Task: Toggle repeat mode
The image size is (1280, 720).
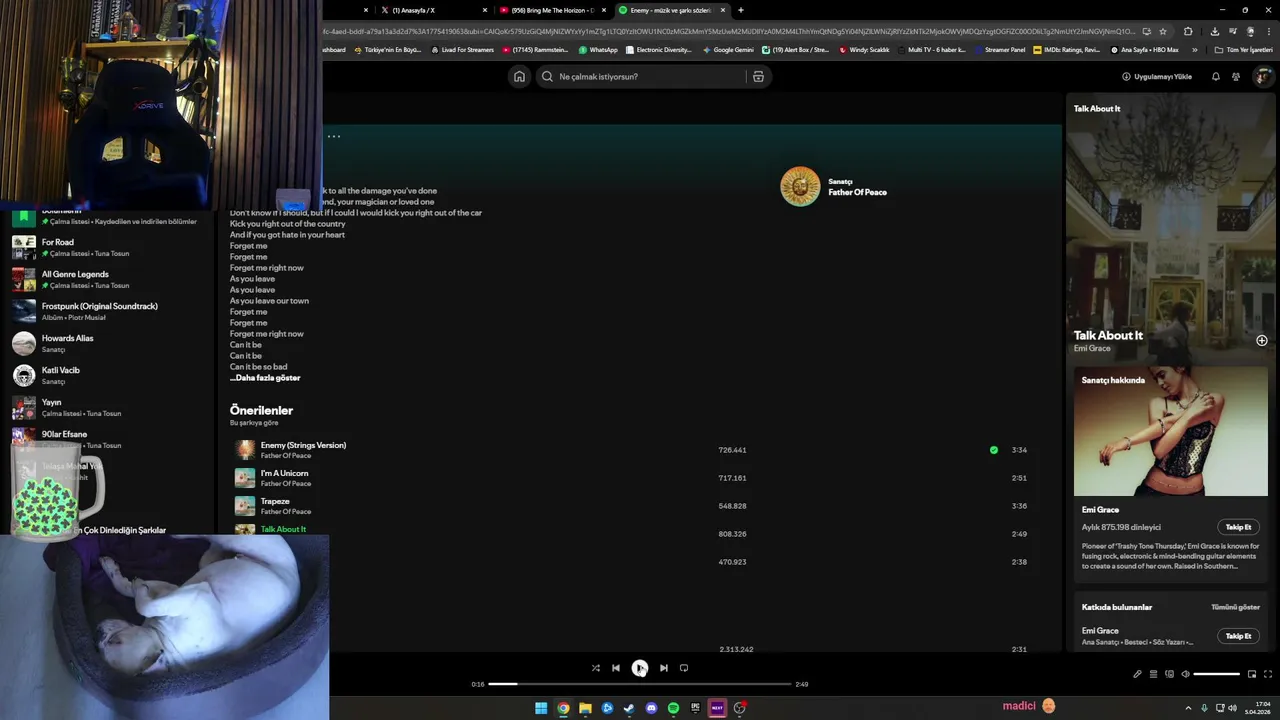Action: tap(684, 668)
